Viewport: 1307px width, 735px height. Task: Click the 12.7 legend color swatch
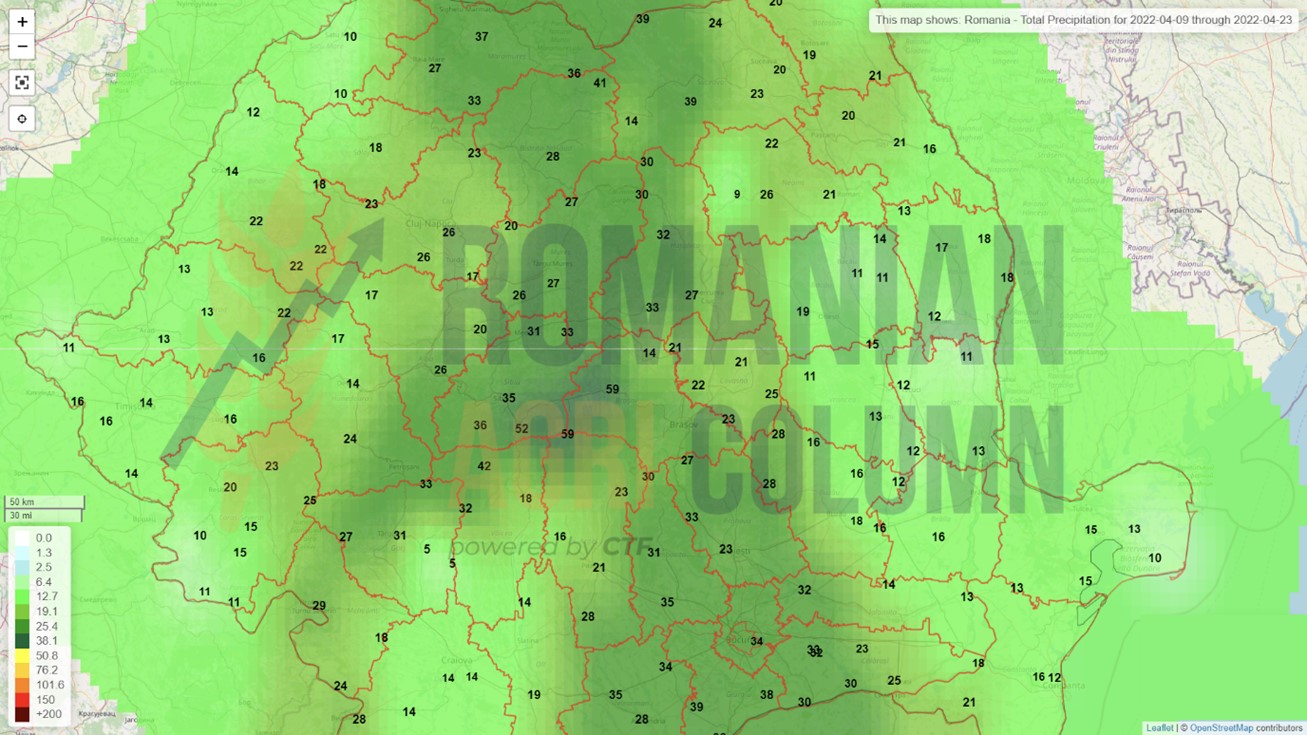[22, 597]
